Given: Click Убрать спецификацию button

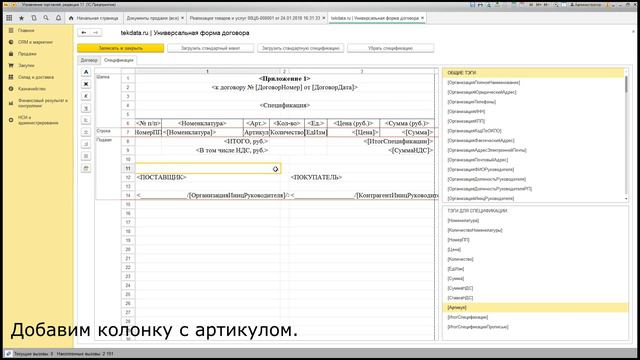Looking at the screenshot, I should (x=391, y=48).
